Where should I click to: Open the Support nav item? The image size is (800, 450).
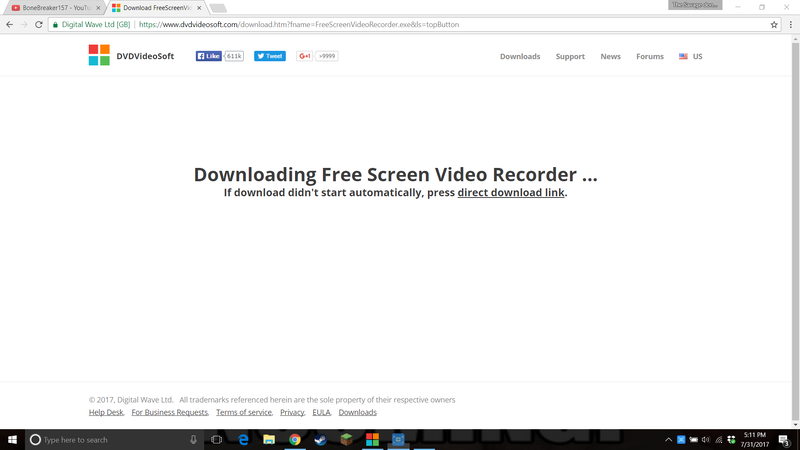click(x=570, y=56)
